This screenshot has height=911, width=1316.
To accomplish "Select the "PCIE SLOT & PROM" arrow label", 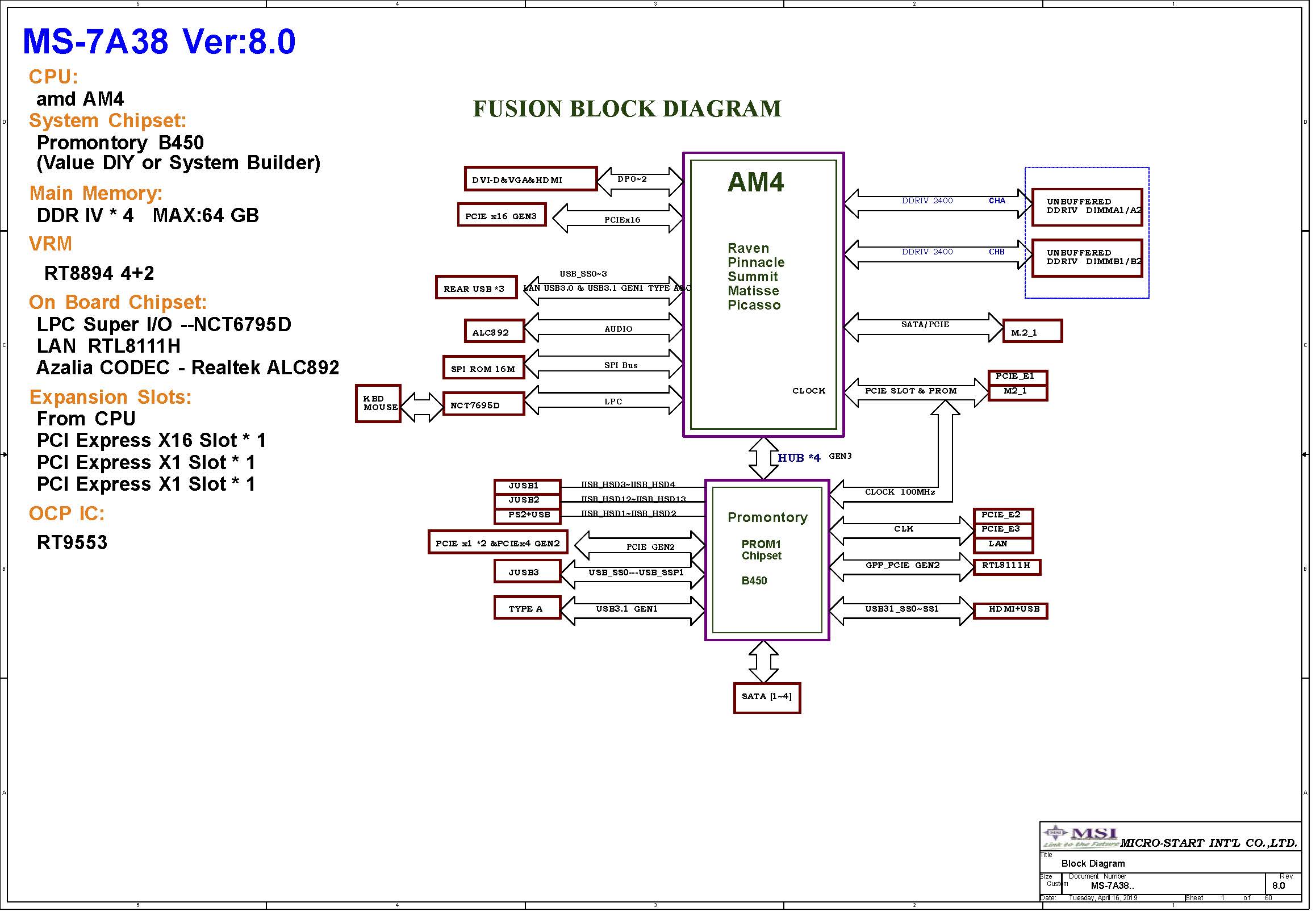I will click(x=911, y=391).
